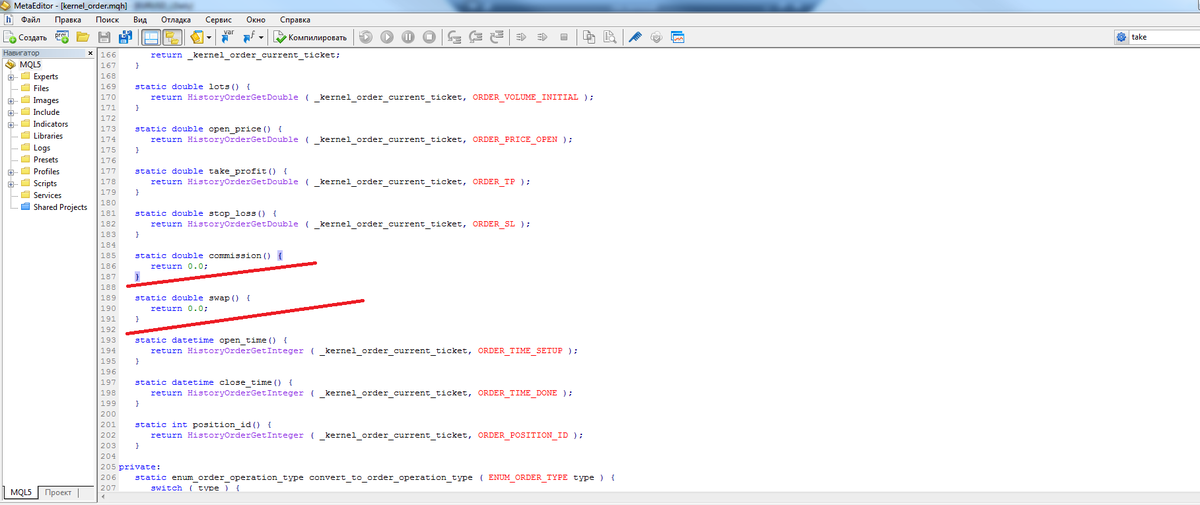The image size is (1200, 505).
Task: Open the Окно menu
Action: point(256,19)
